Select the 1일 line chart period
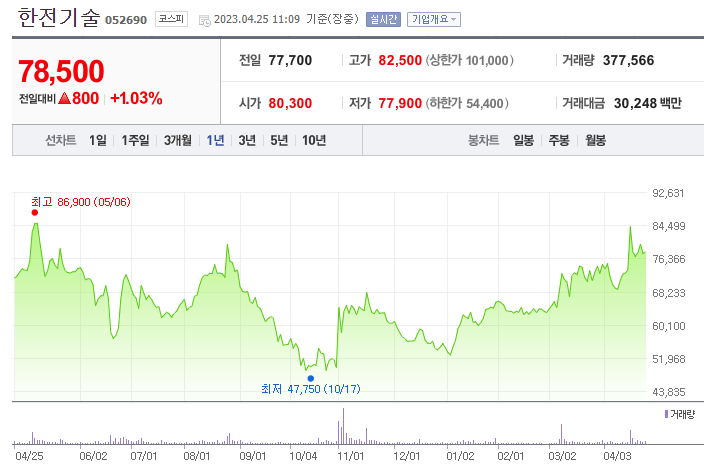Screen dimensions: 704x470 (x=97, y=141)
